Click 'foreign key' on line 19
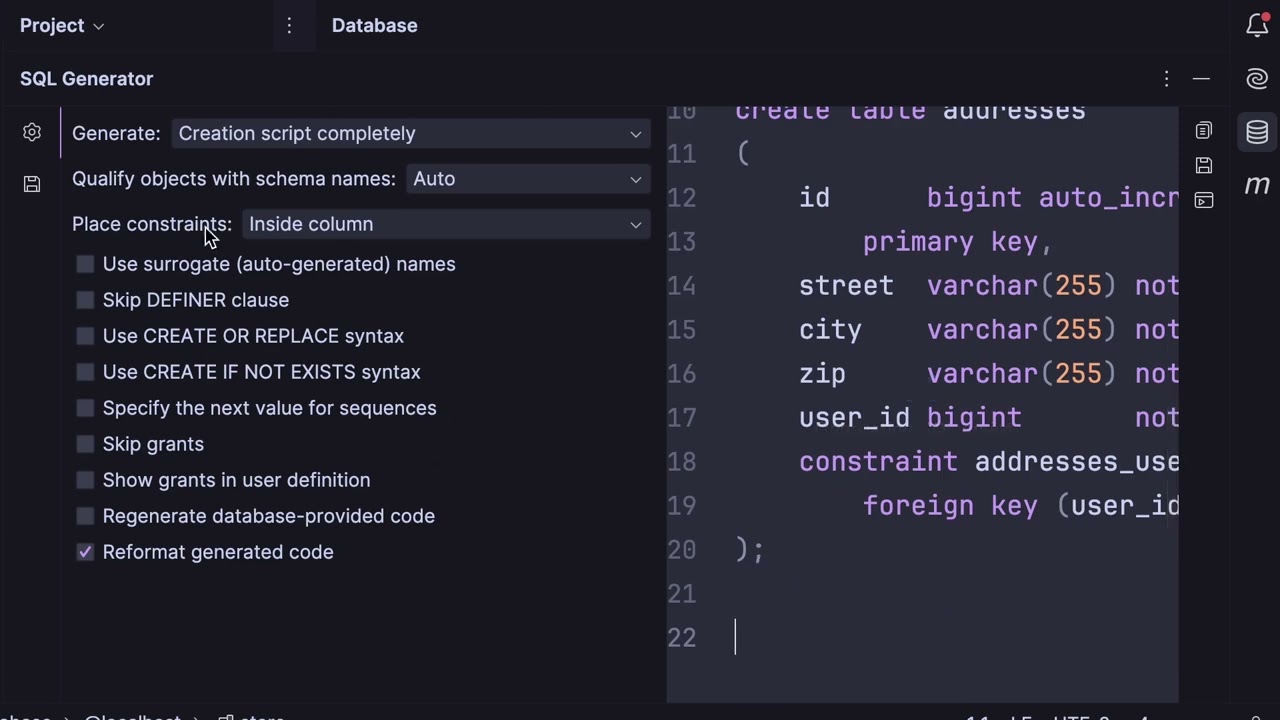The image size is (1280, 720). [x=950, y=506]
